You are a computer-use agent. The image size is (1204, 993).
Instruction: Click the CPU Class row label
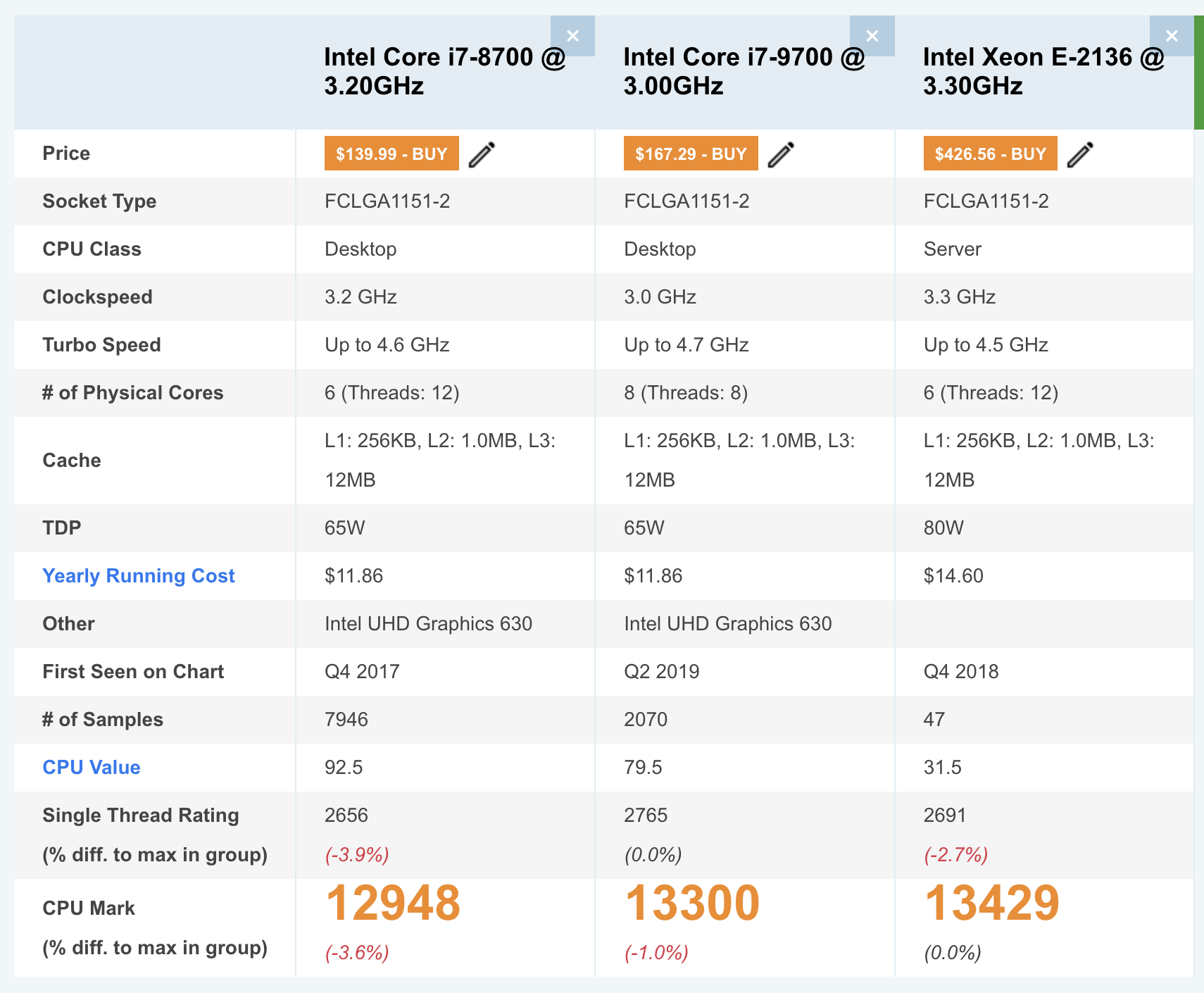92,249
